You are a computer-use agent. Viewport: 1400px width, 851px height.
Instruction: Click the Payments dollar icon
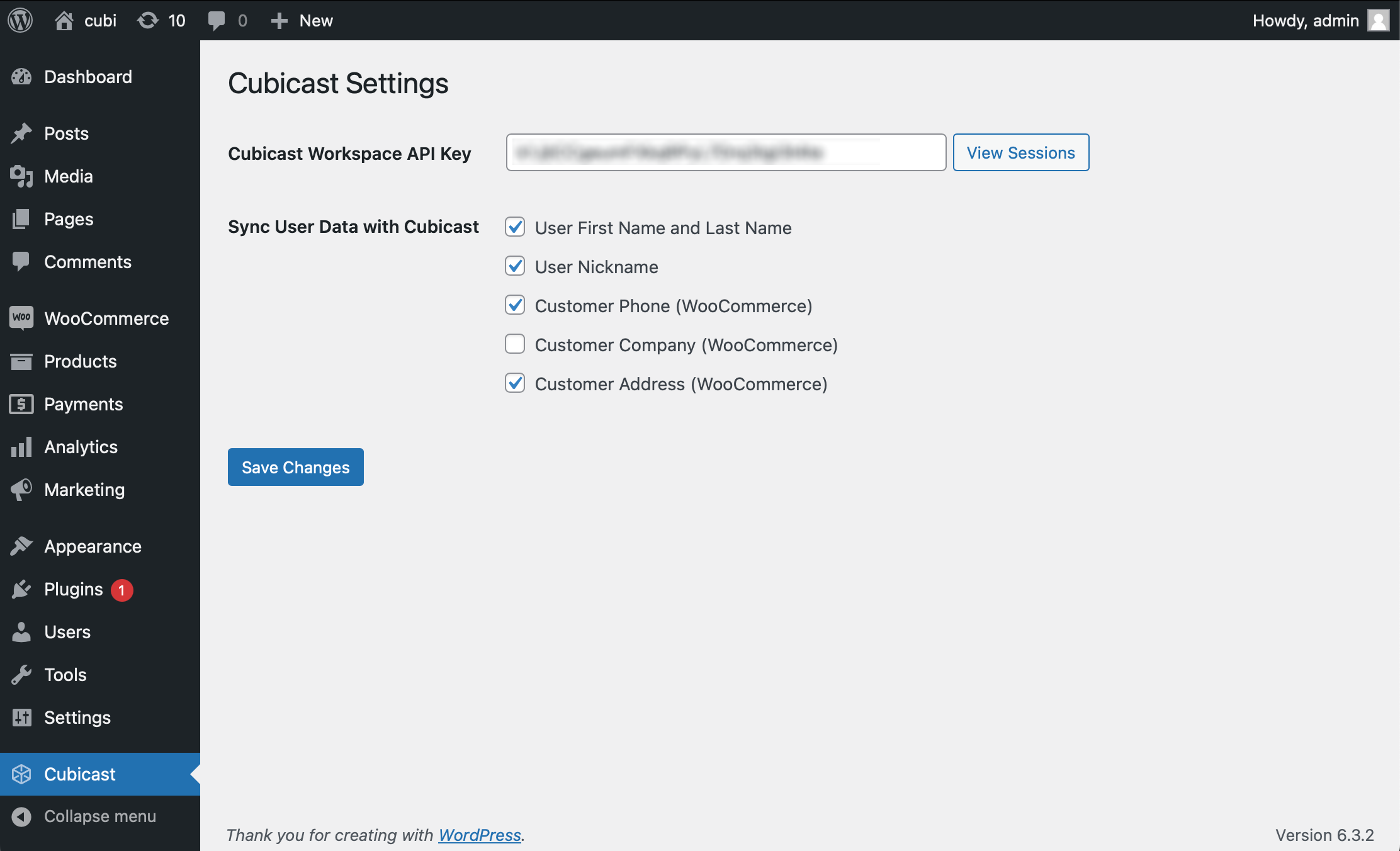21,404
